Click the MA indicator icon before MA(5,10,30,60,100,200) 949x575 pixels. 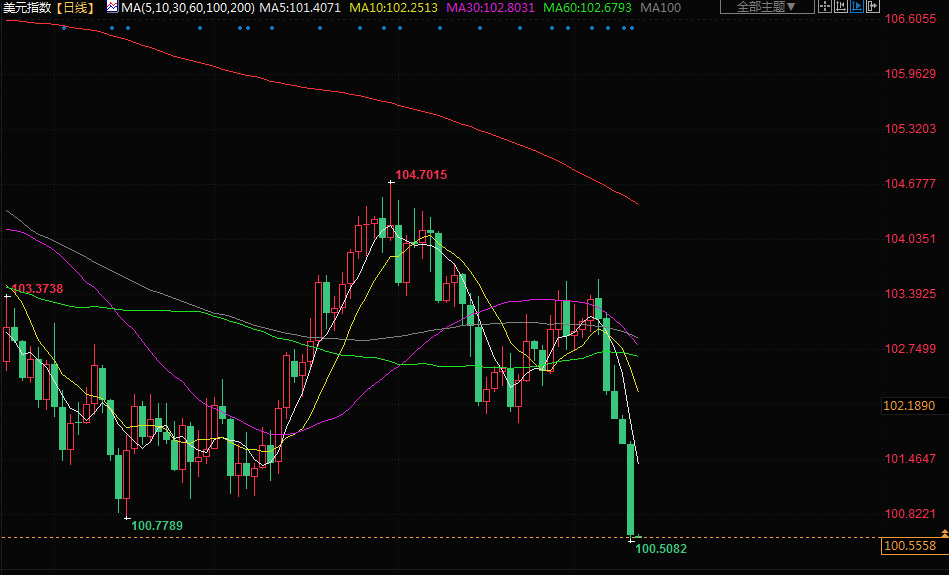point(112,8)
